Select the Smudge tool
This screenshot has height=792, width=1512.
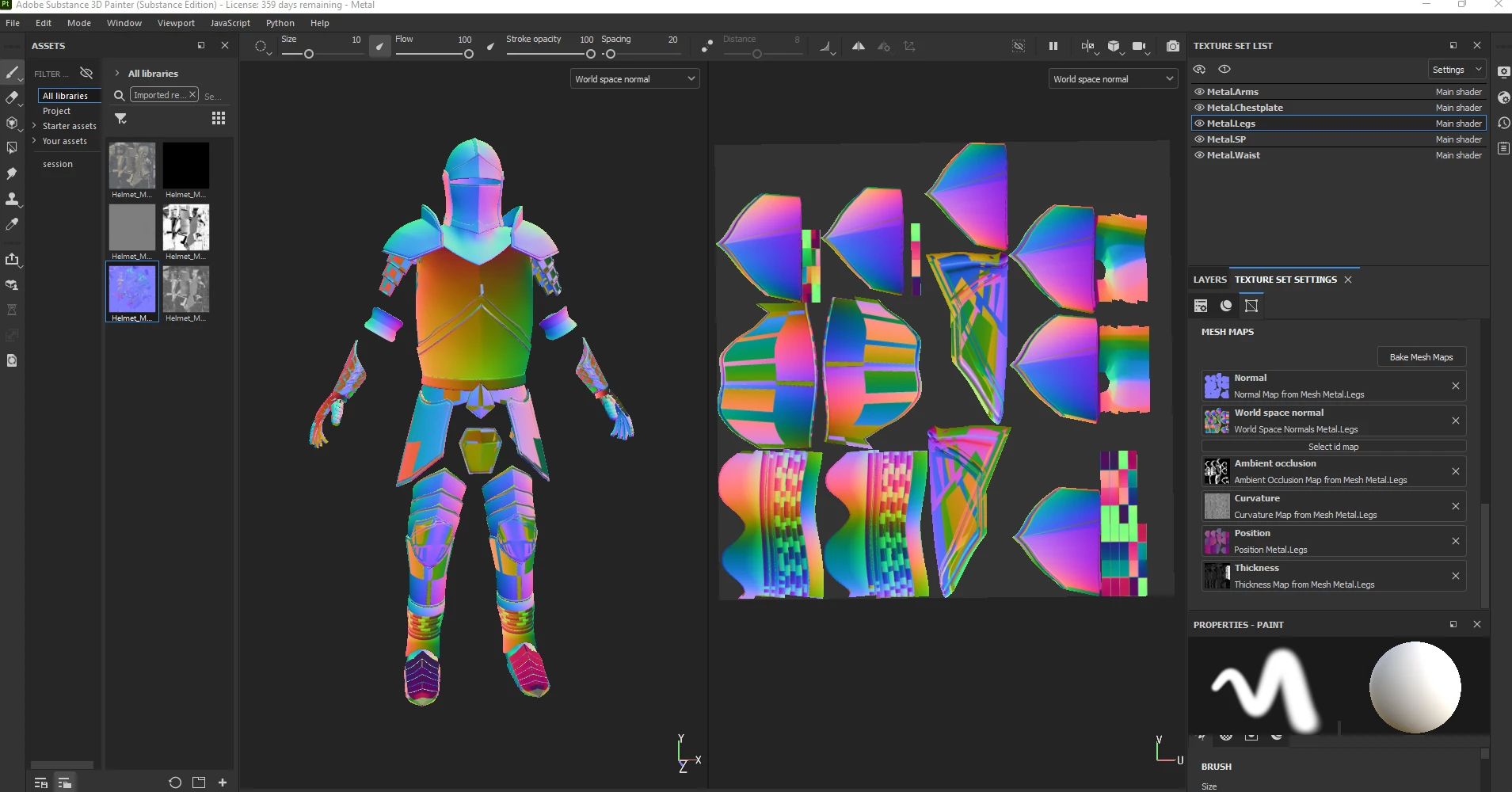(12, 173)
